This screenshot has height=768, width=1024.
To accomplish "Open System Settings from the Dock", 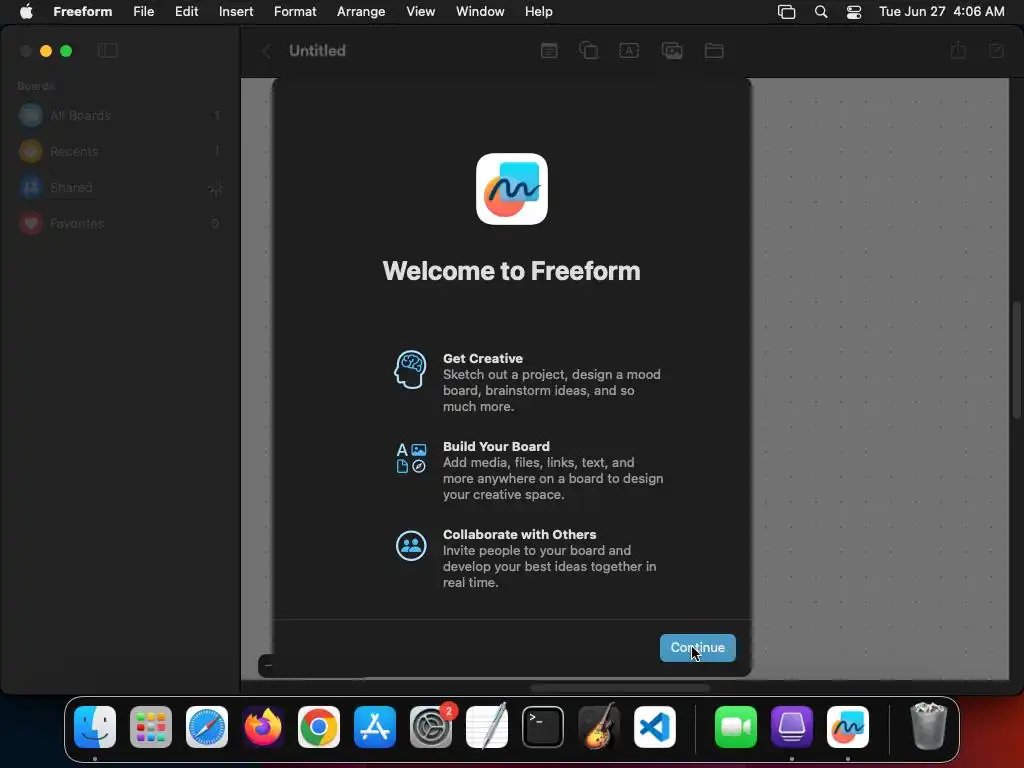I will point(431,727).
